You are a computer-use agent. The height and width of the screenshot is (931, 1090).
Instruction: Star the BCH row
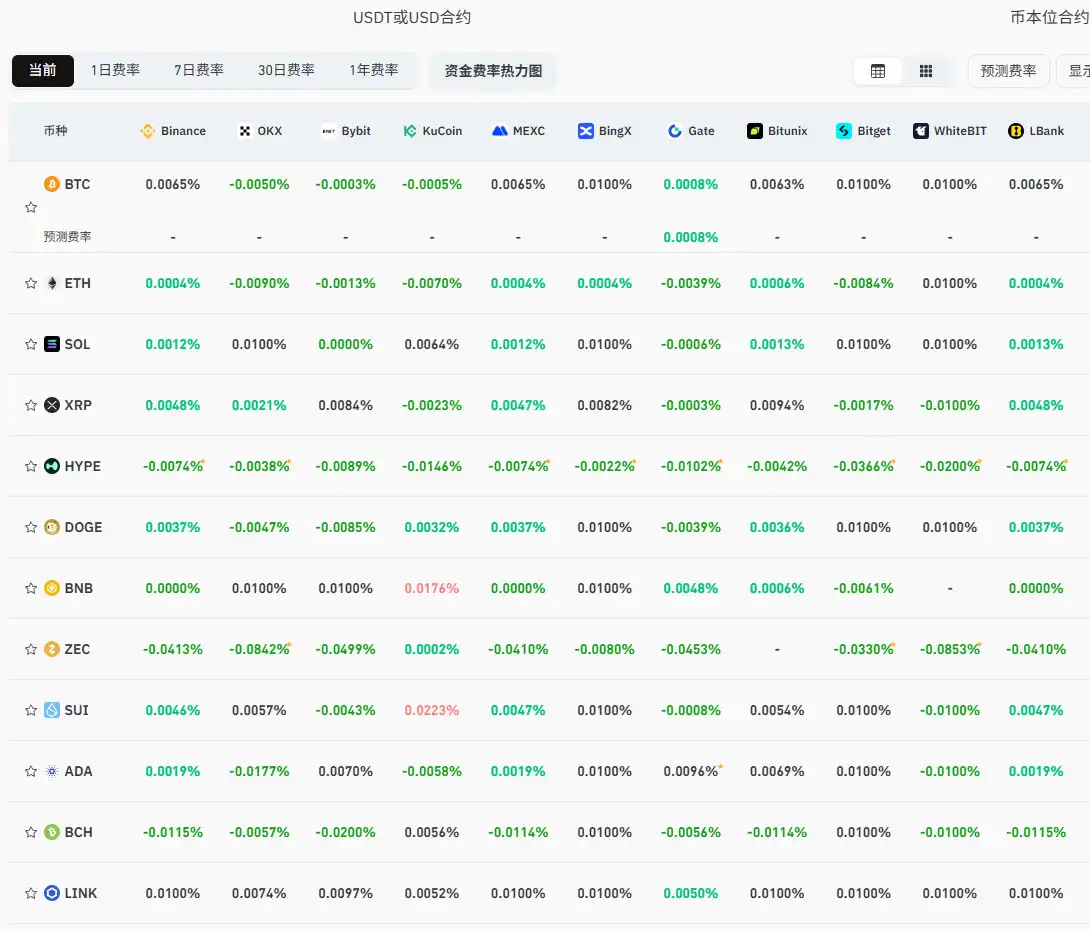pyautogui.click(x=31, y=832)
